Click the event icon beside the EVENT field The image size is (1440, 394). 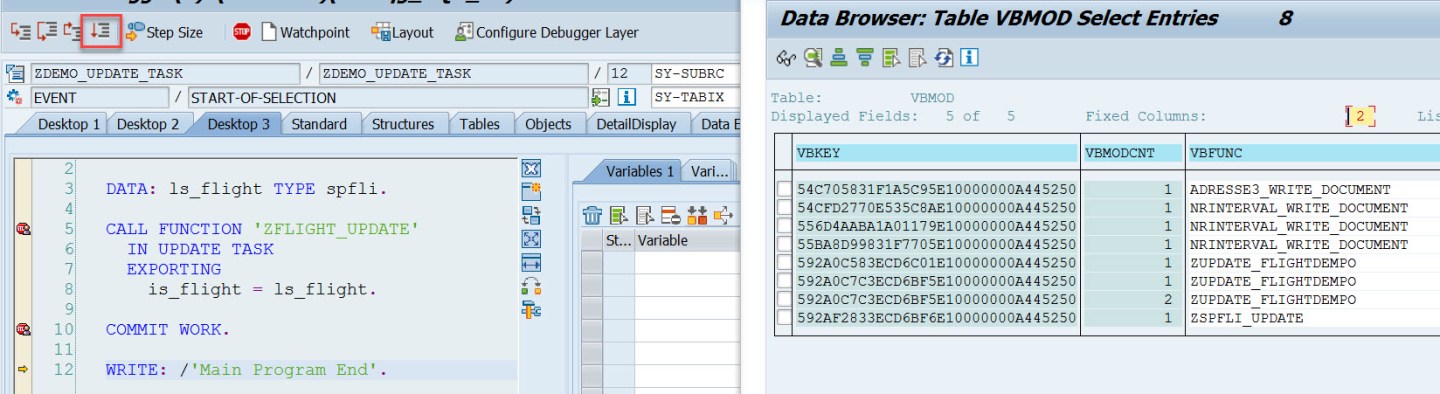[15, 97]
